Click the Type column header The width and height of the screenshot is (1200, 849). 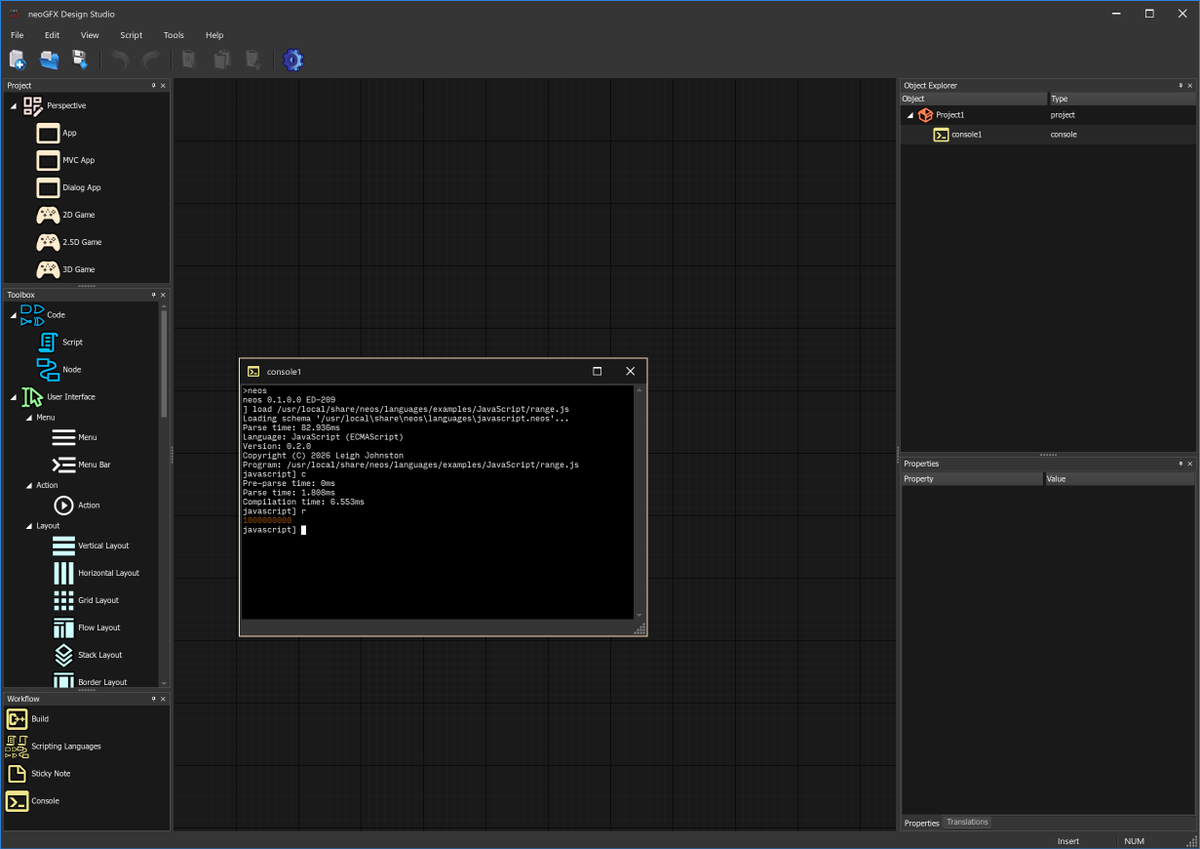1122,99
